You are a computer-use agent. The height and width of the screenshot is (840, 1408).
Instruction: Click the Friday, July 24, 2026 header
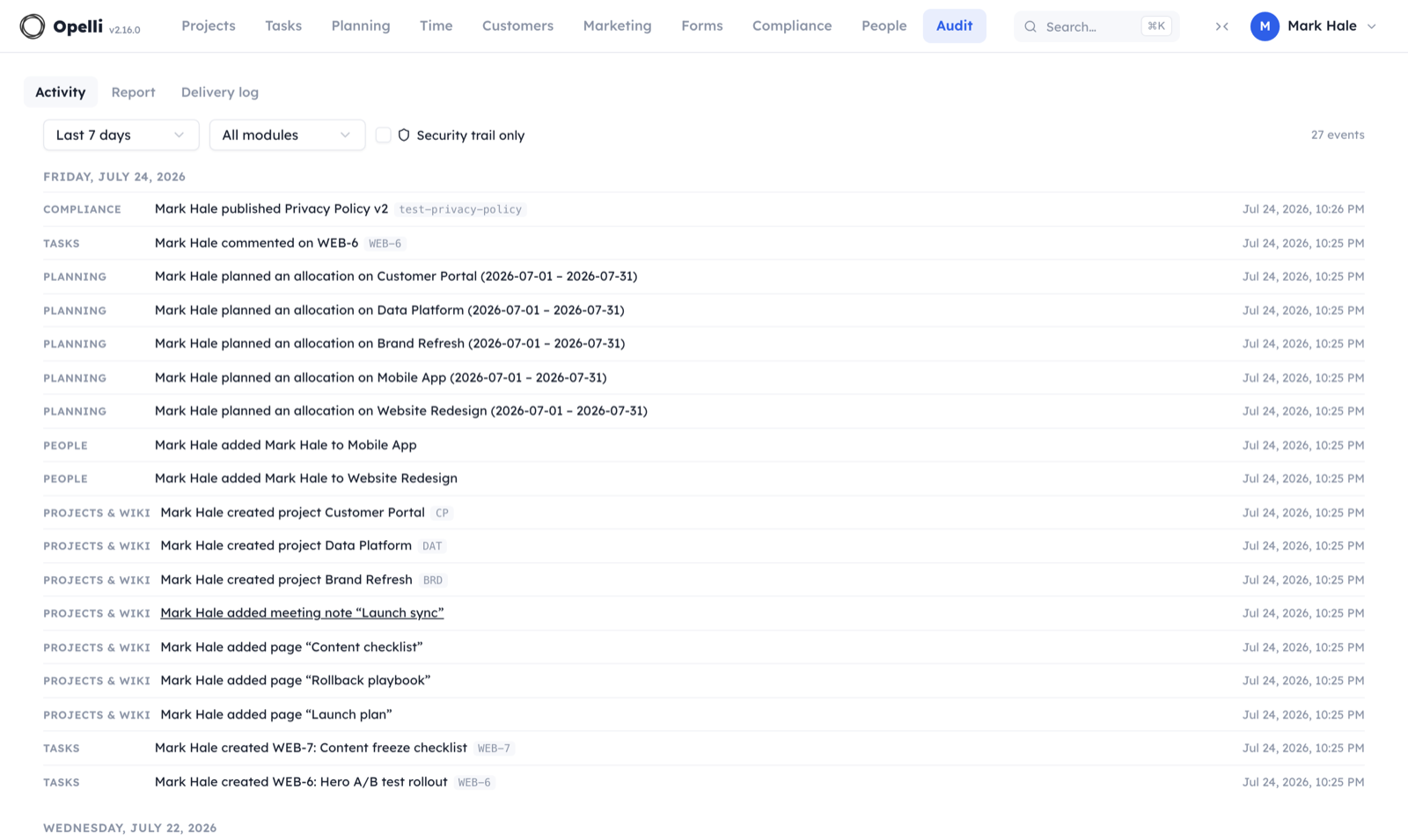[114, 177]
